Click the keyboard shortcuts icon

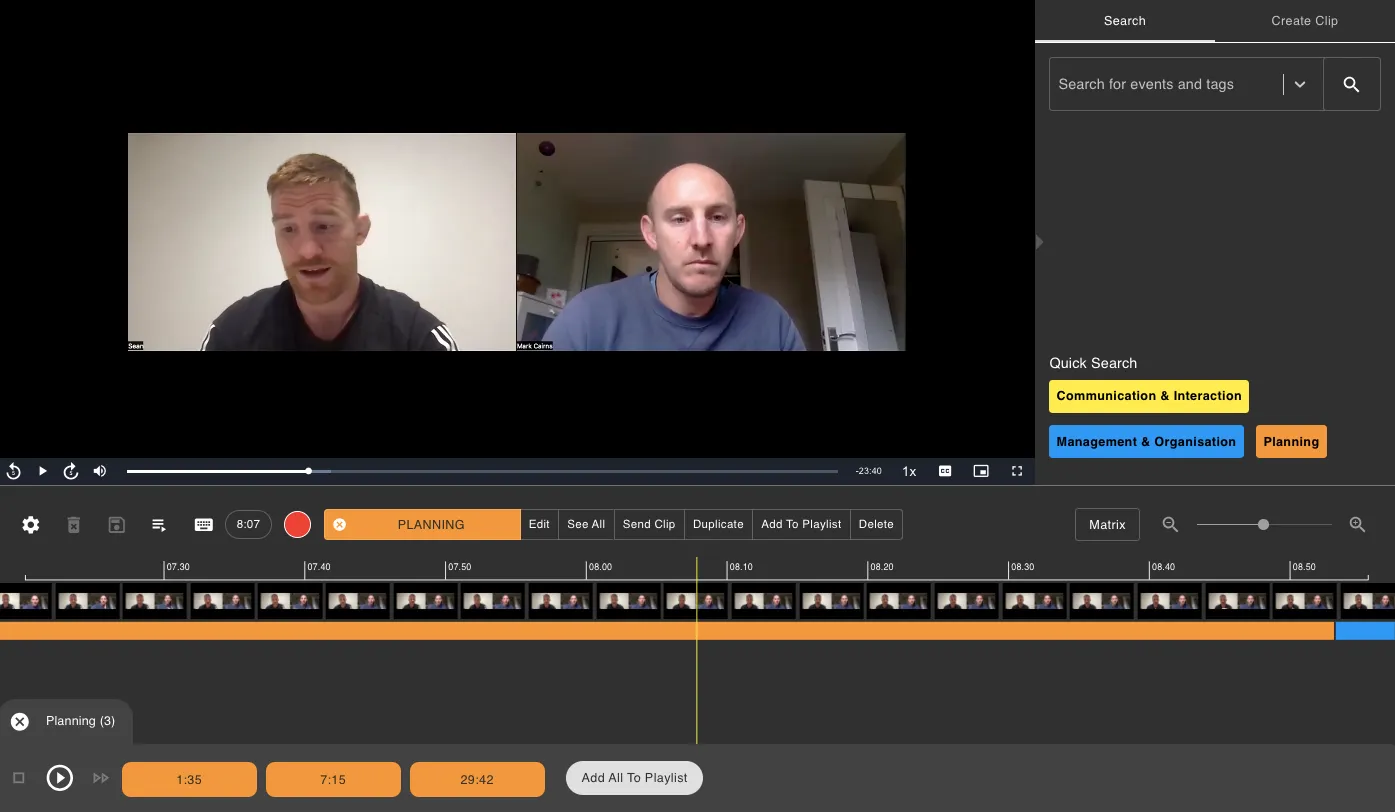[203, 525]
